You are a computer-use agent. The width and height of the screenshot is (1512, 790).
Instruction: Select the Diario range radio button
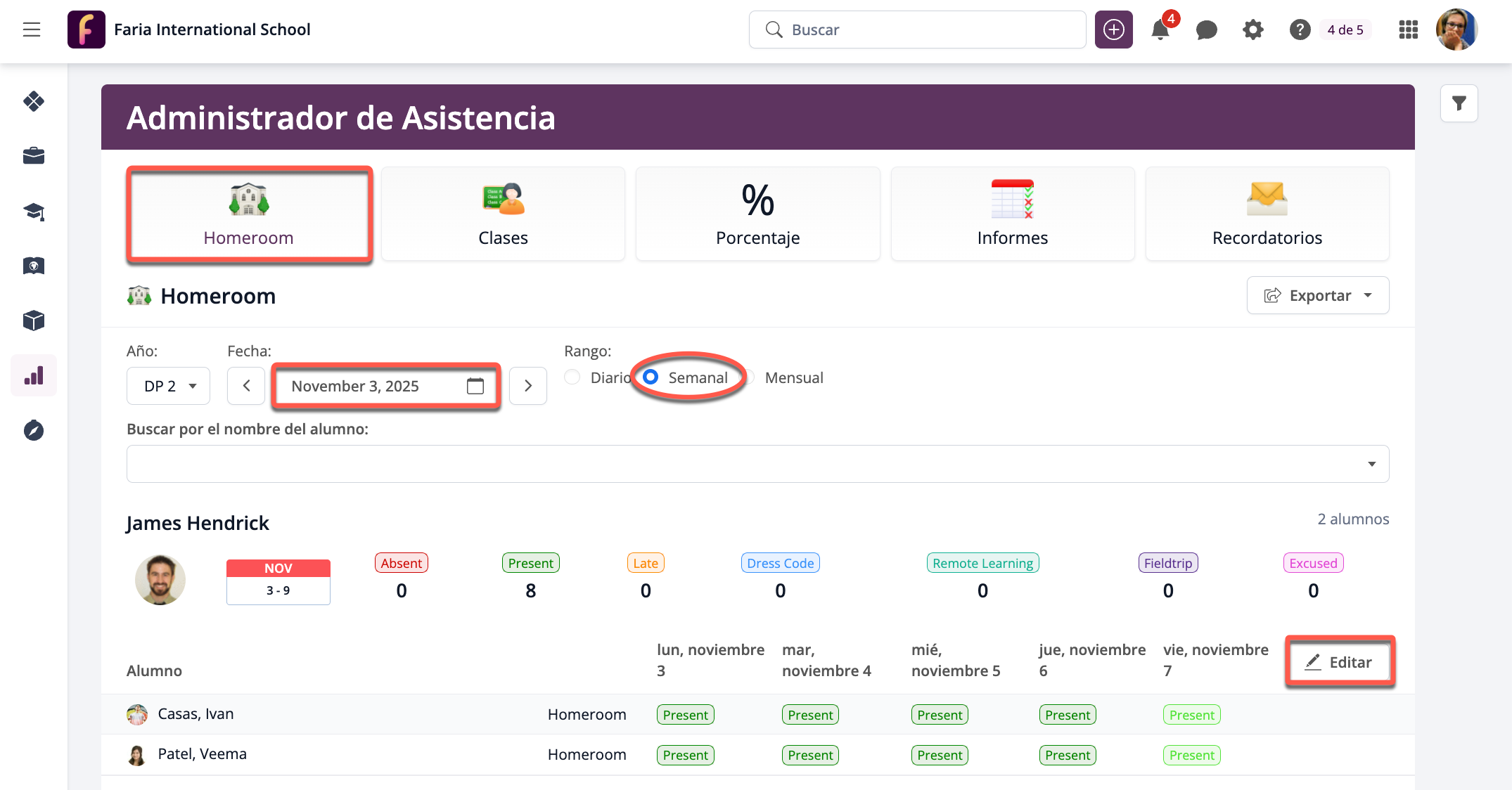[x=572, y=377]
